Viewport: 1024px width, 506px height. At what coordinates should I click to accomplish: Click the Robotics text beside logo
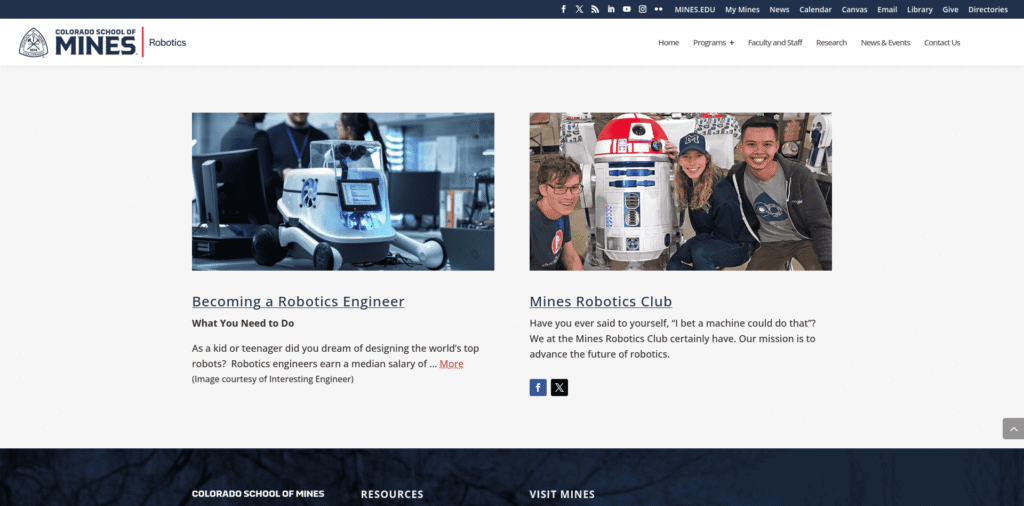coord(167,42)
